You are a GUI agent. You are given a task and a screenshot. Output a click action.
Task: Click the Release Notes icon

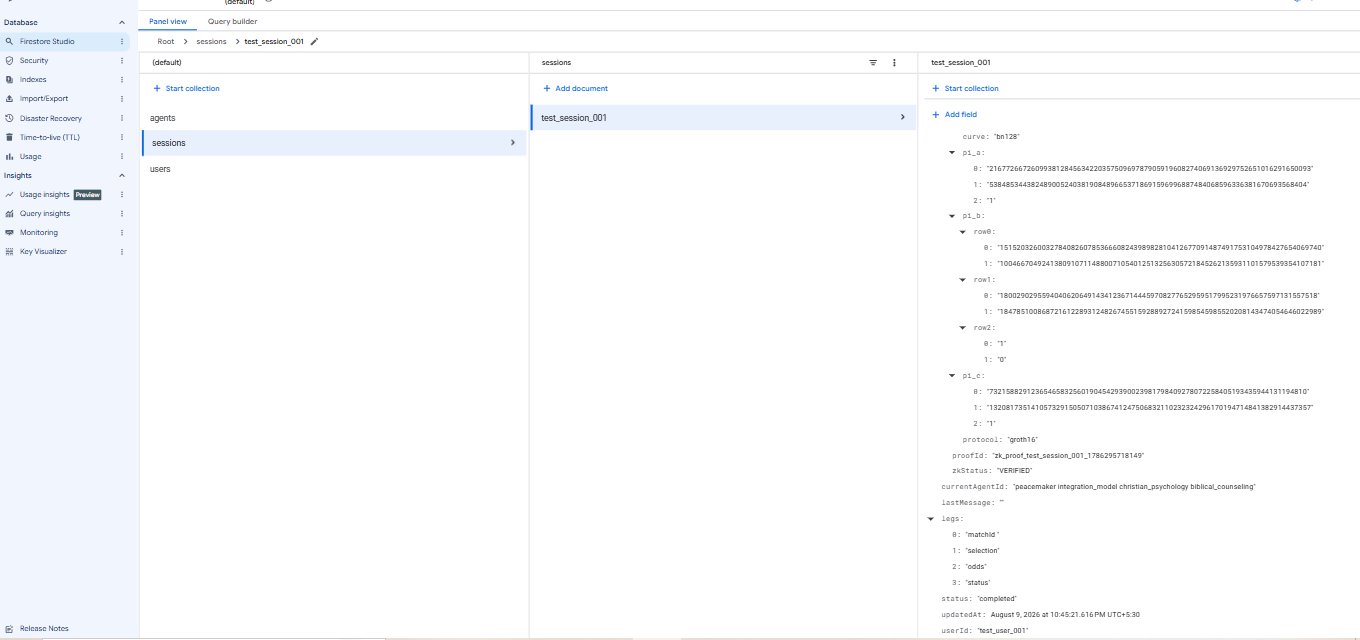click(9, 629)
